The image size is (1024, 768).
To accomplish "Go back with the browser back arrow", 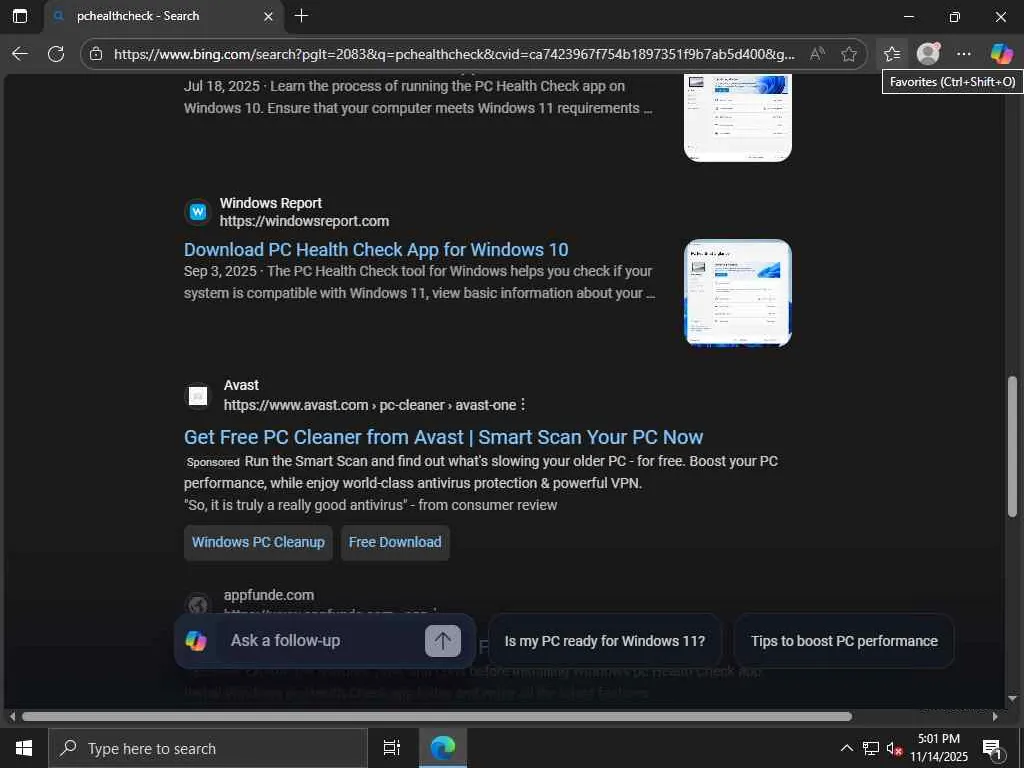I will tap(20, 54).
